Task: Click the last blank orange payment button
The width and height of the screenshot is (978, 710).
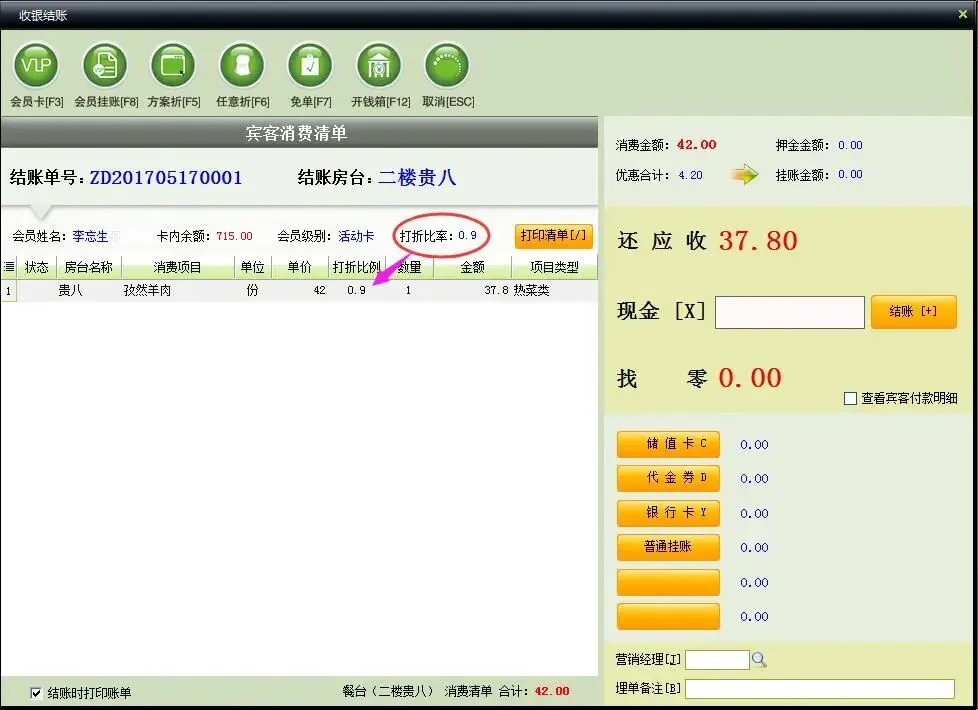Action: 668,616
